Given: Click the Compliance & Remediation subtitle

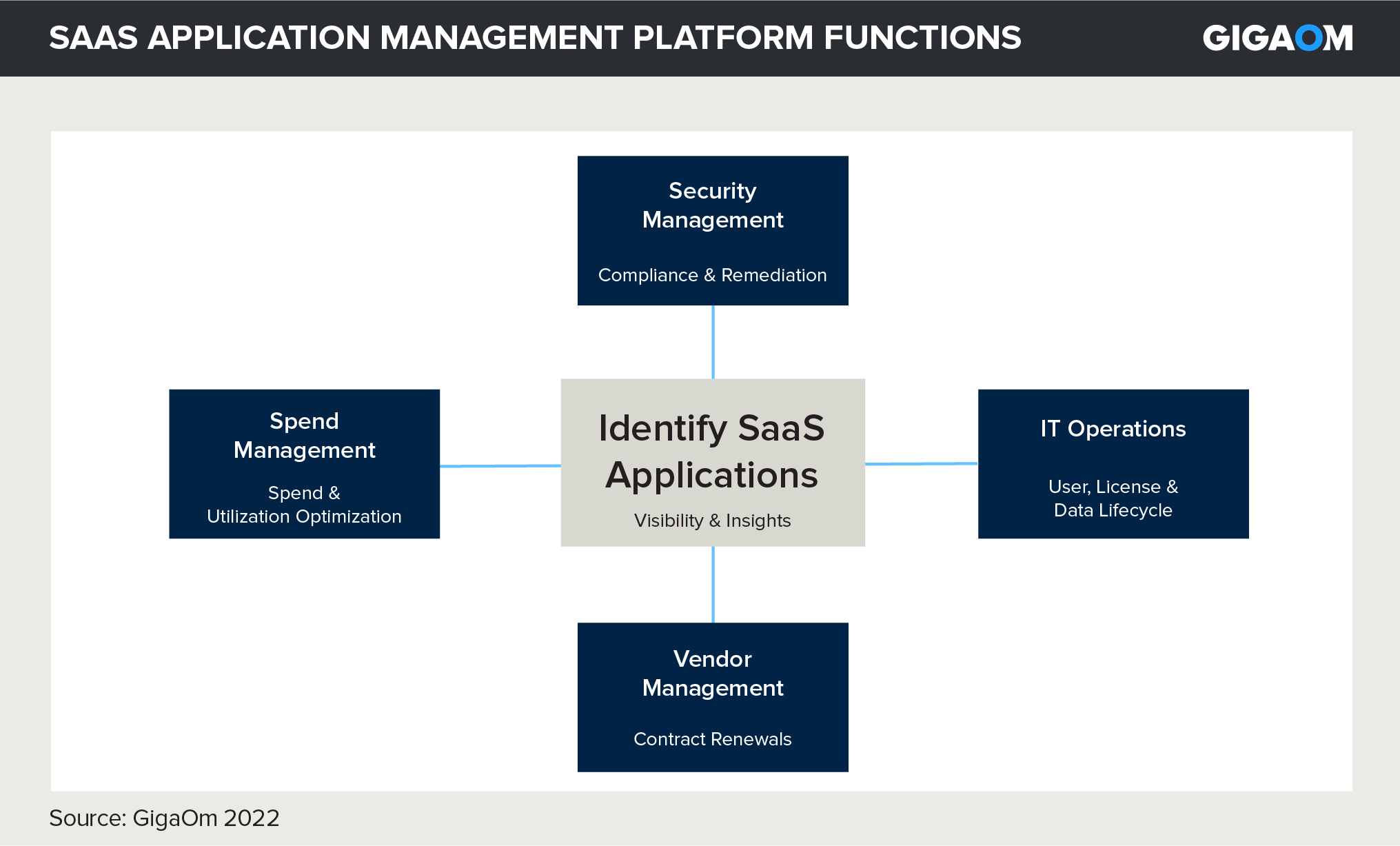Looking at the screenshot, I should tap(713, 275).
